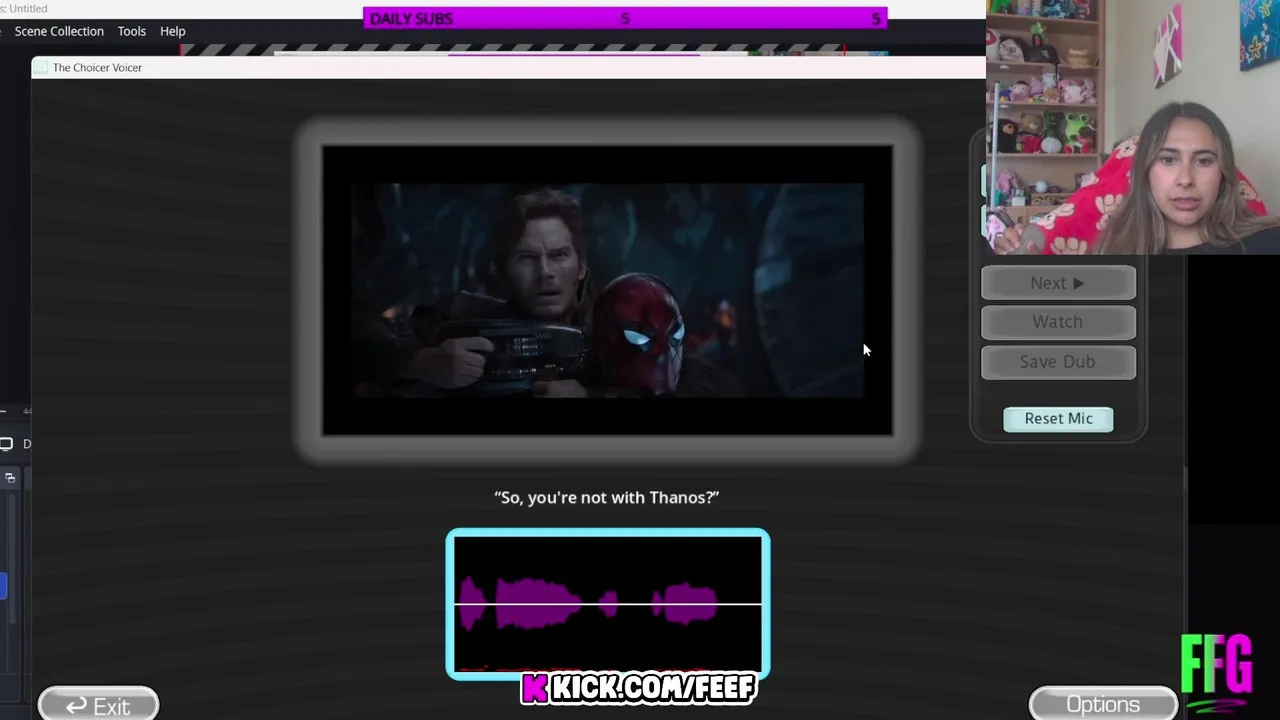Click the overlapping windows icon in OBS
Viewport: 1280px width, 720px height.
(x=10, y=478)
